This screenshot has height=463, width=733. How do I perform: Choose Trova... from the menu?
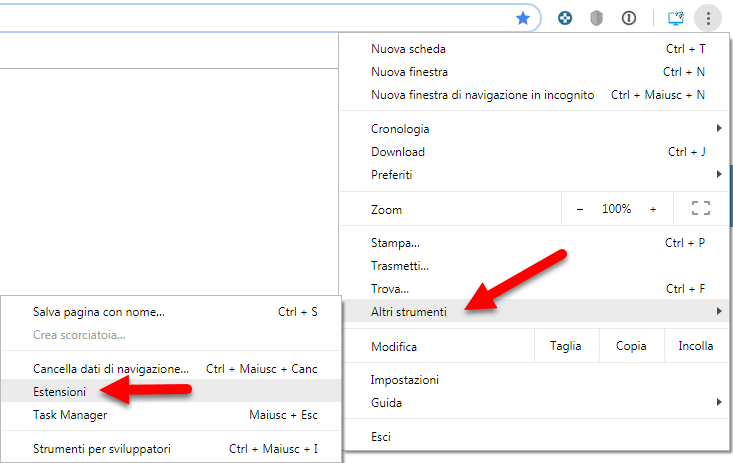coord(534,289)
